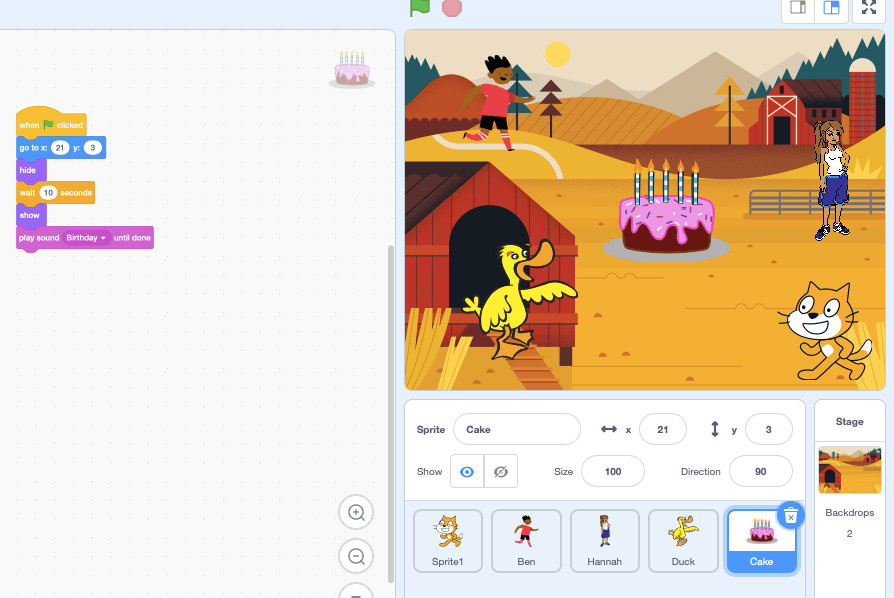The image size is (894, 598).
Task: Hide the sprite using crossed-eye icon
Action: coord(501,471)
